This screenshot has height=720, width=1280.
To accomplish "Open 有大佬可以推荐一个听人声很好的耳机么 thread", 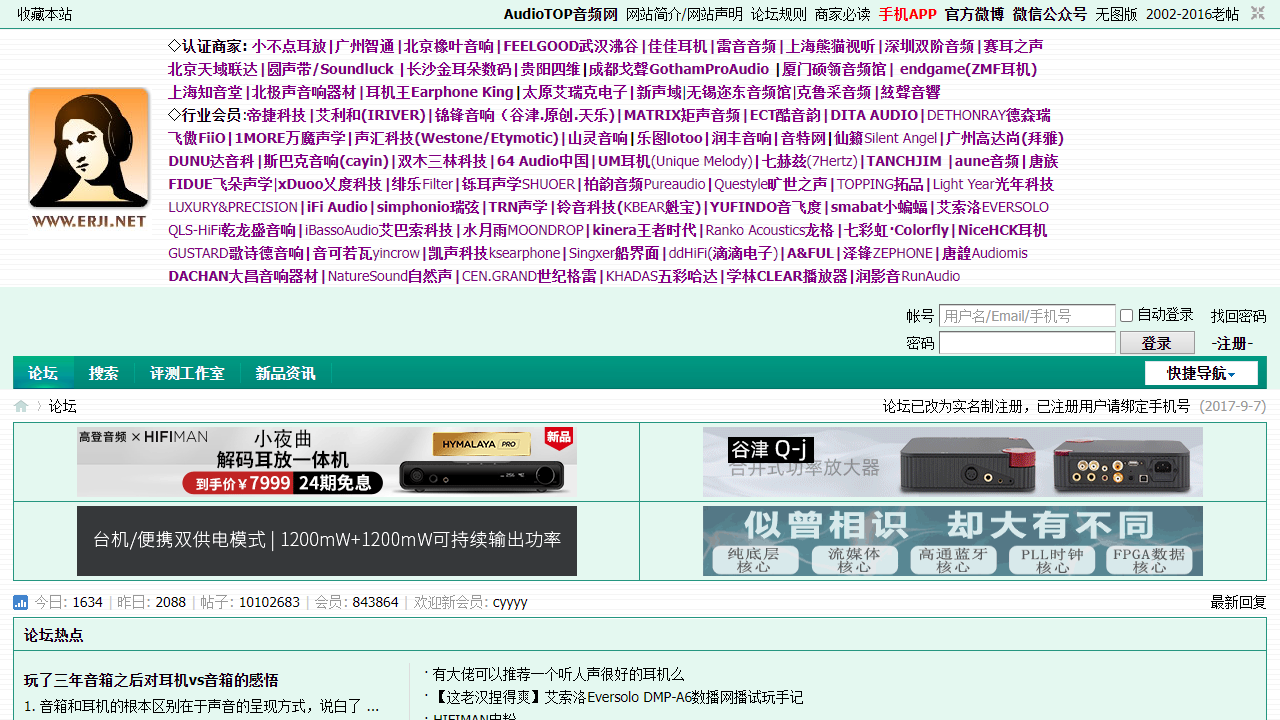I will tap(558, 675).
